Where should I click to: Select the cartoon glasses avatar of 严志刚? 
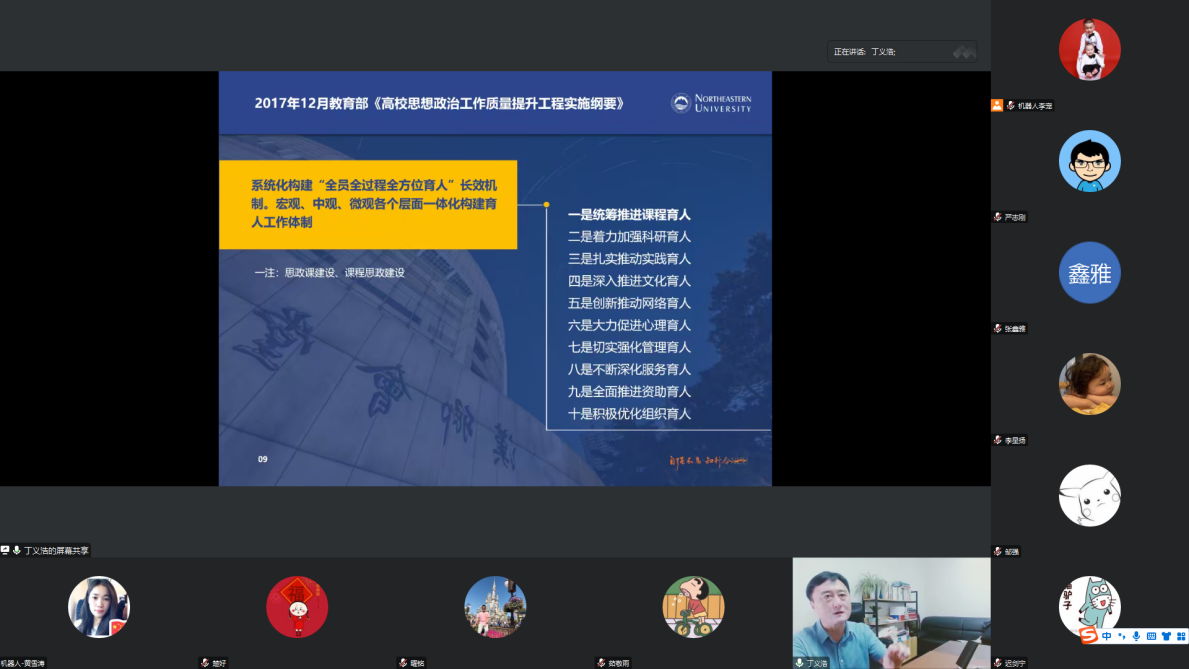pos(1089,161)
